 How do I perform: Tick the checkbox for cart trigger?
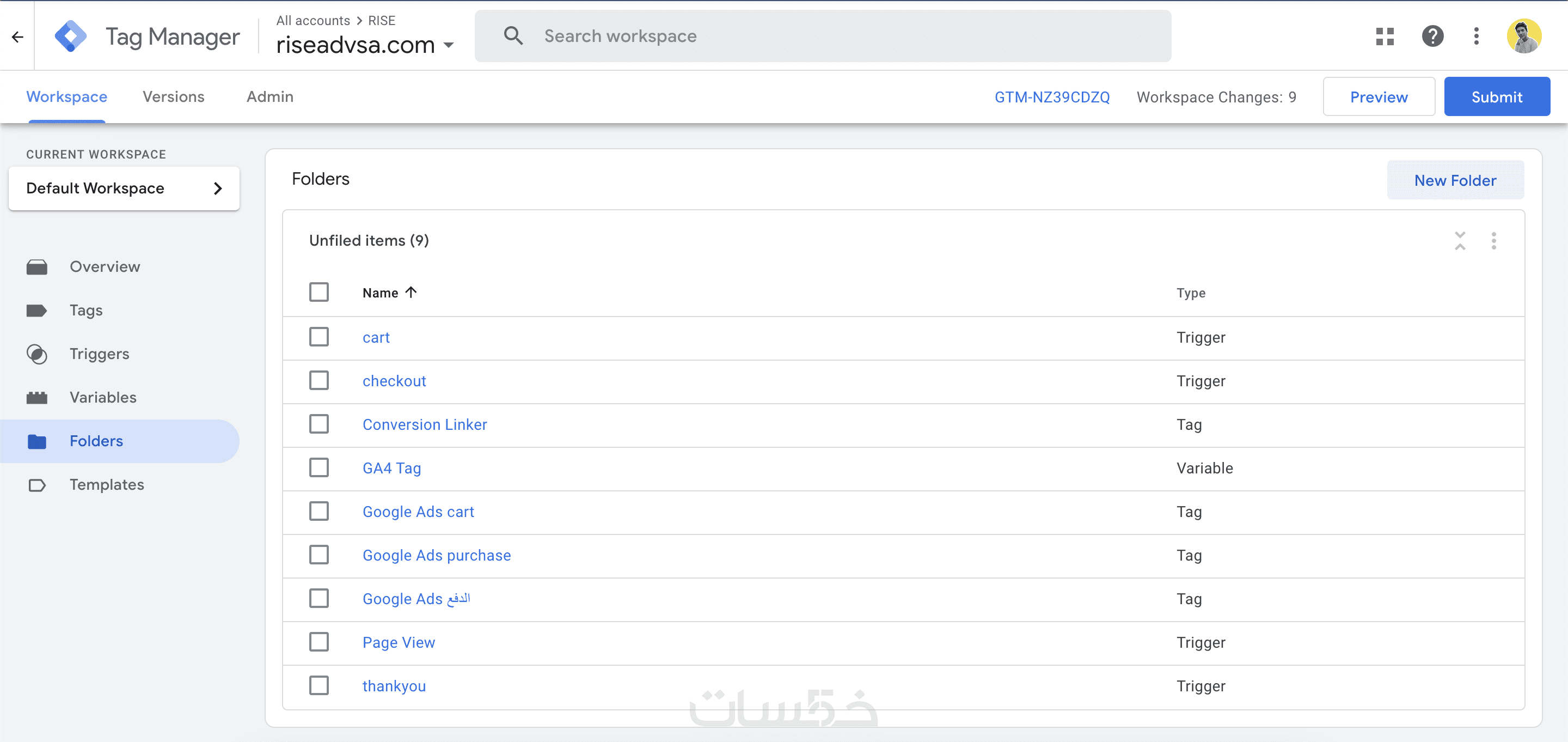[x=319, y=337]
